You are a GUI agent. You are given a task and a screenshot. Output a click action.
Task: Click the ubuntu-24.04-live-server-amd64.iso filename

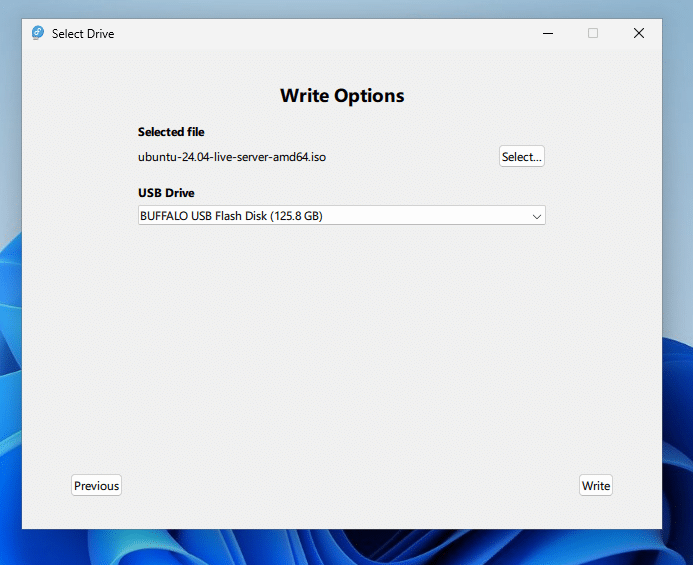pyautogui.click(x=232, y=157)
